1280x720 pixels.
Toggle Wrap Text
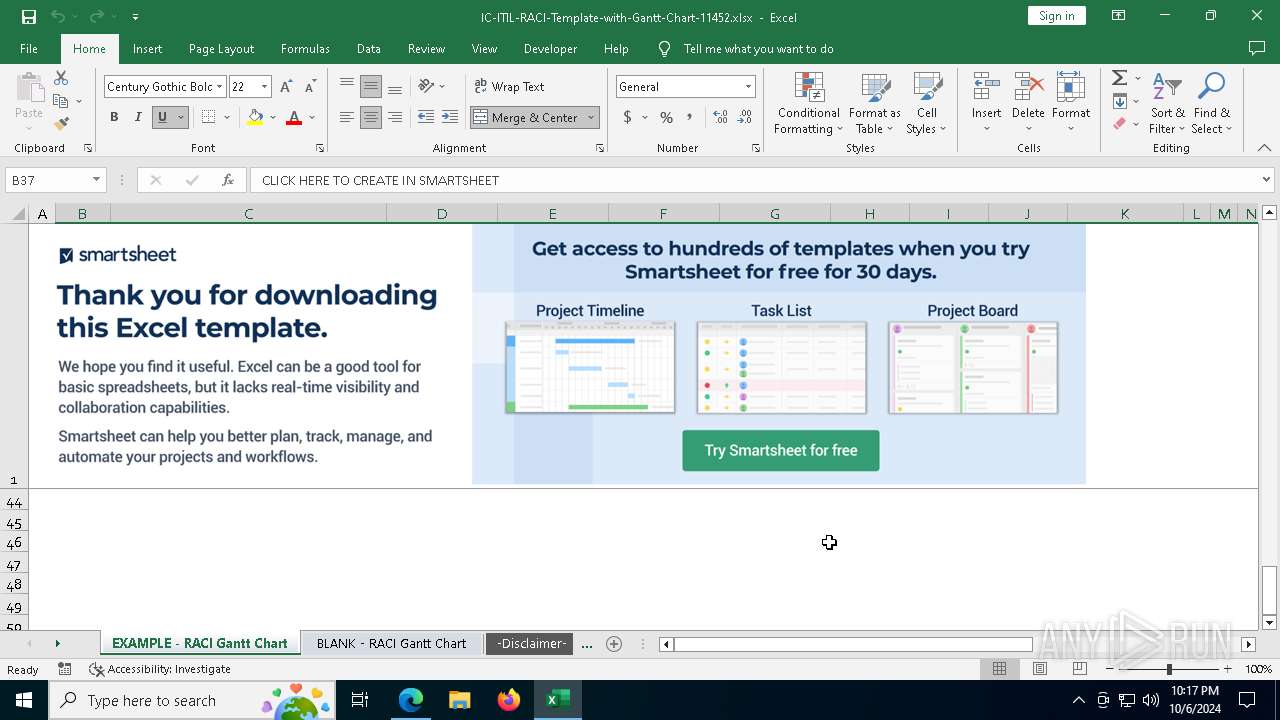click(509, 86)
